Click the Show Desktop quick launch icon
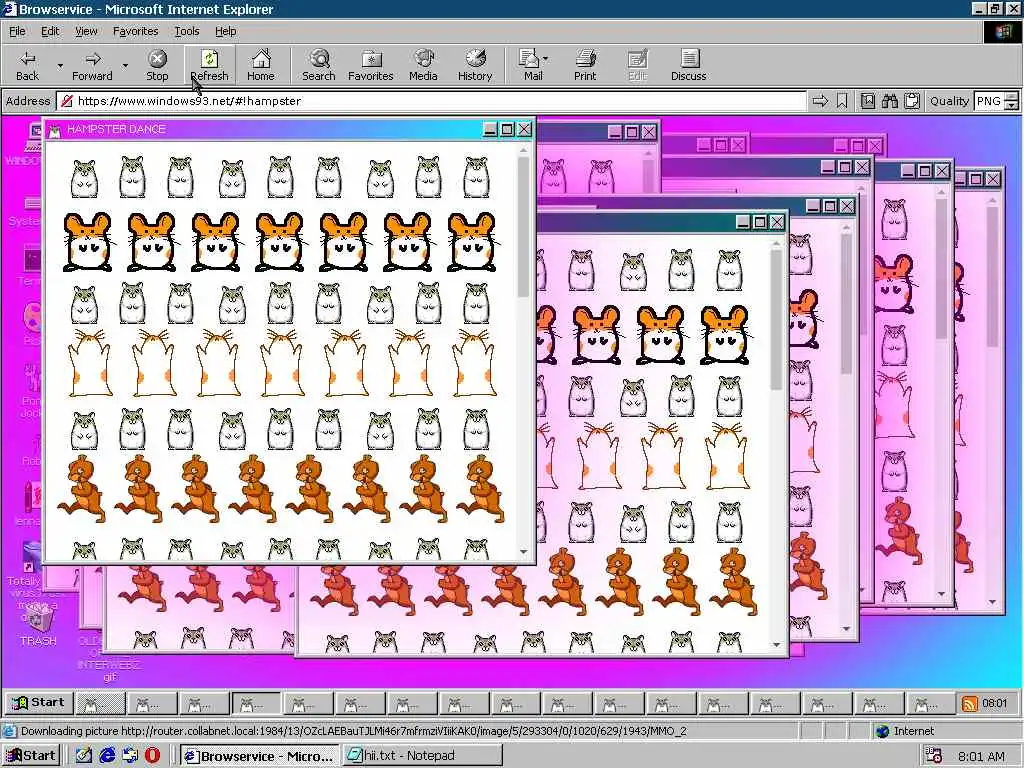Screen dimensions: 1024x768 click(83, 756)
